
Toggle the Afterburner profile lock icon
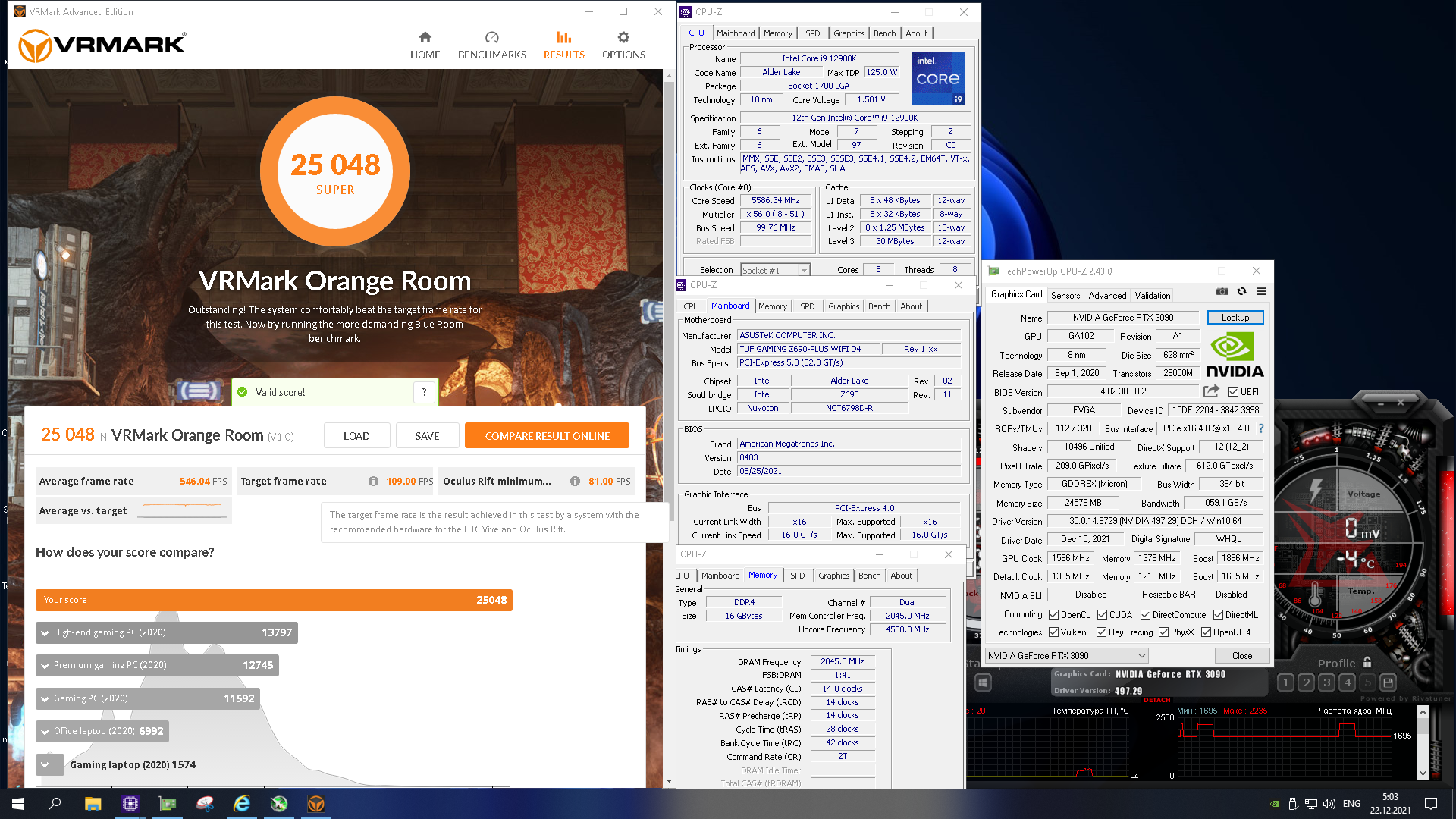1367,662
